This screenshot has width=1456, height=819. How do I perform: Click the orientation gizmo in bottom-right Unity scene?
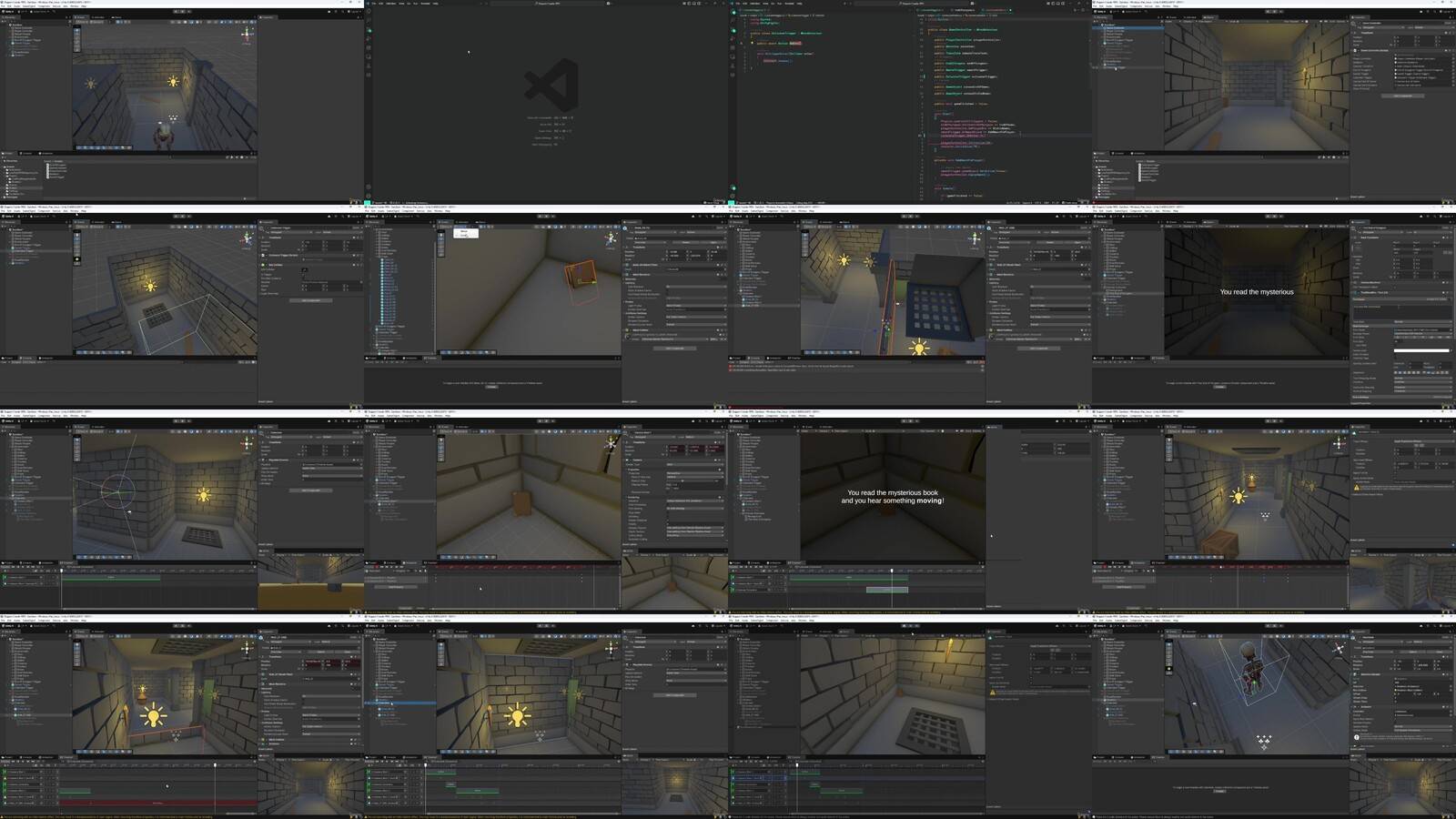pyautogui.click(x=1339, y=649)
